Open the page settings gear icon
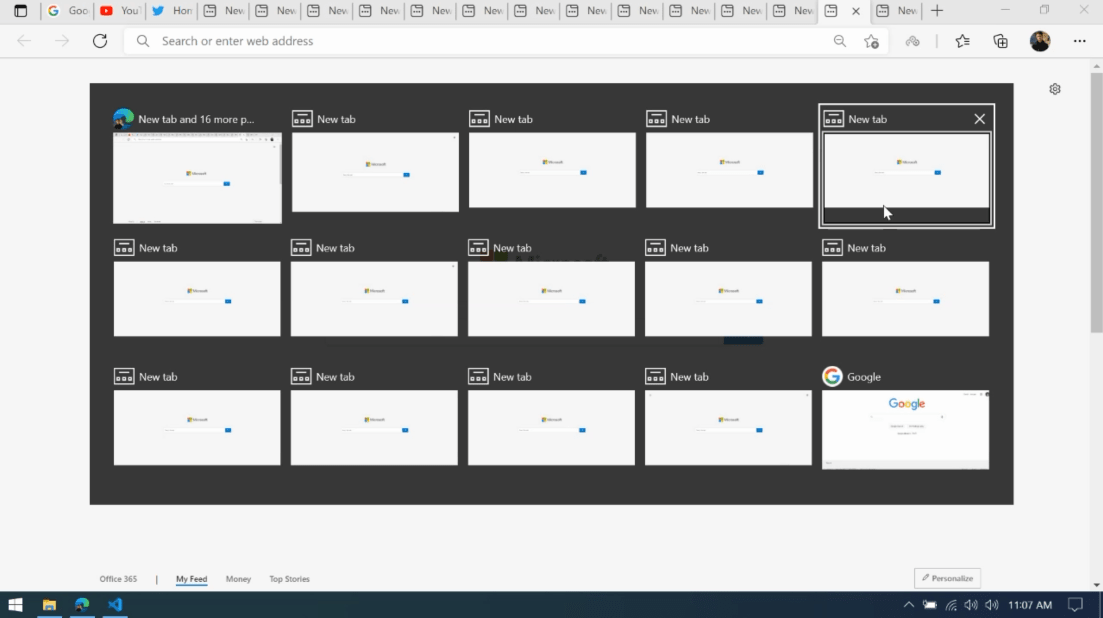Viewport: 1103px width, 618px height. (x=1054, y=89)
